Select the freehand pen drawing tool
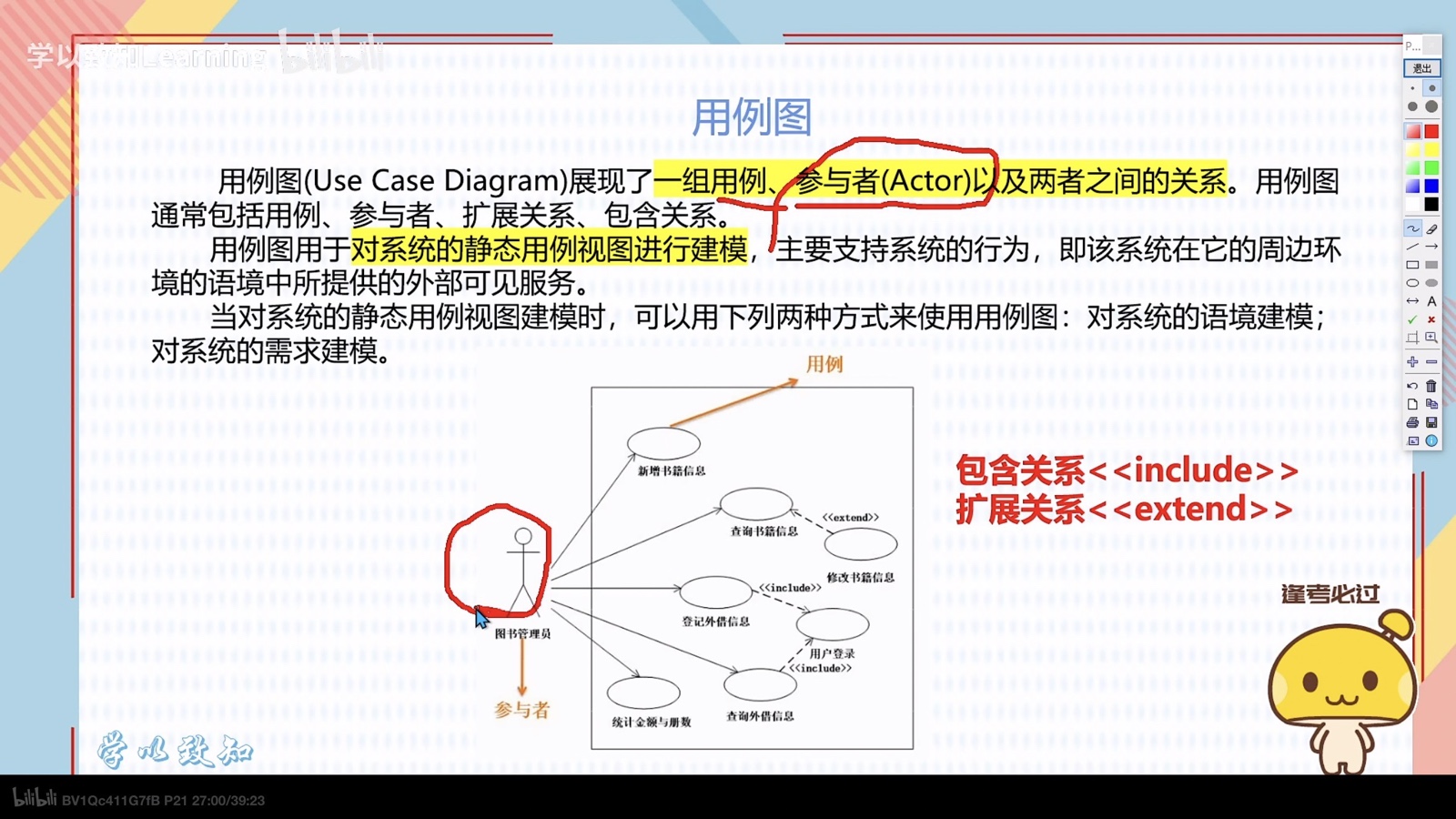 tap(1412, 228)
